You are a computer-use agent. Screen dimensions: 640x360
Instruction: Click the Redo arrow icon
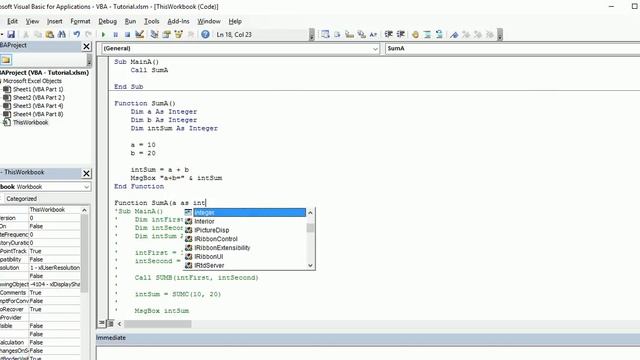(88, 35)
